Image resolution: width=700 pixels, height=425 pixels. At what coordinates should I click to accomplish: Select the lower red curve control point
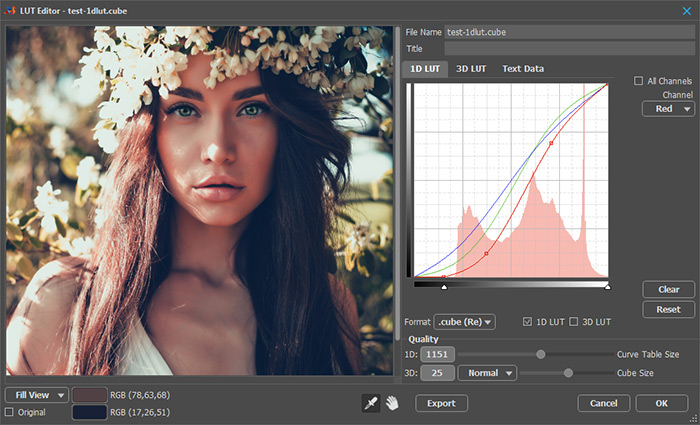coord(486,254)
